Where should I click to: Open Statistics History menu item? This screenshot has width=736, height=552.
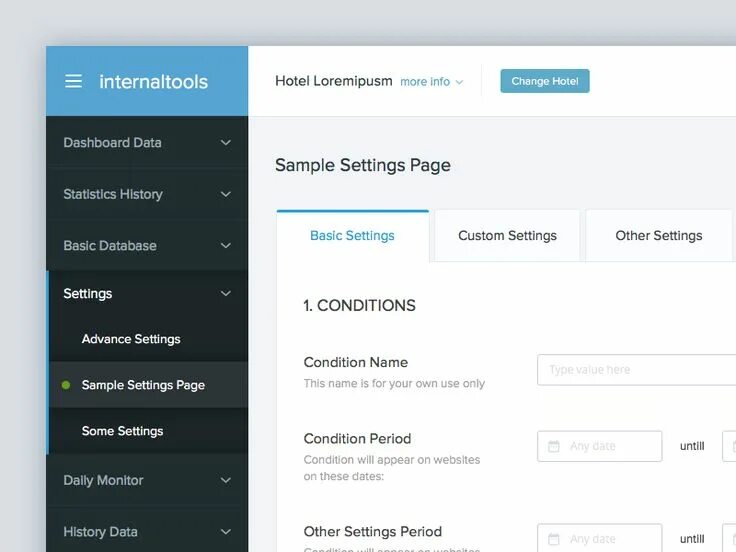[x=147, y=194]
